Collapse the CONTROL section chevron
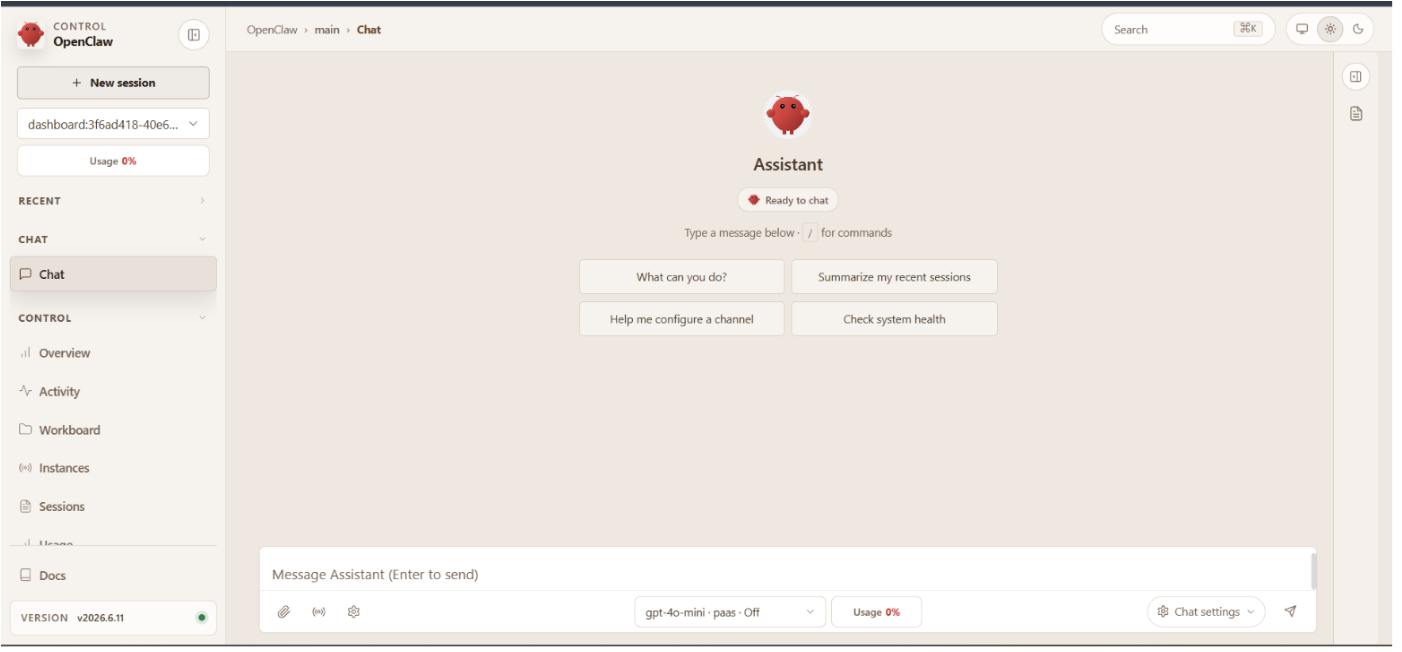This screenshot has height=652, width=1402. pos(202,318)
